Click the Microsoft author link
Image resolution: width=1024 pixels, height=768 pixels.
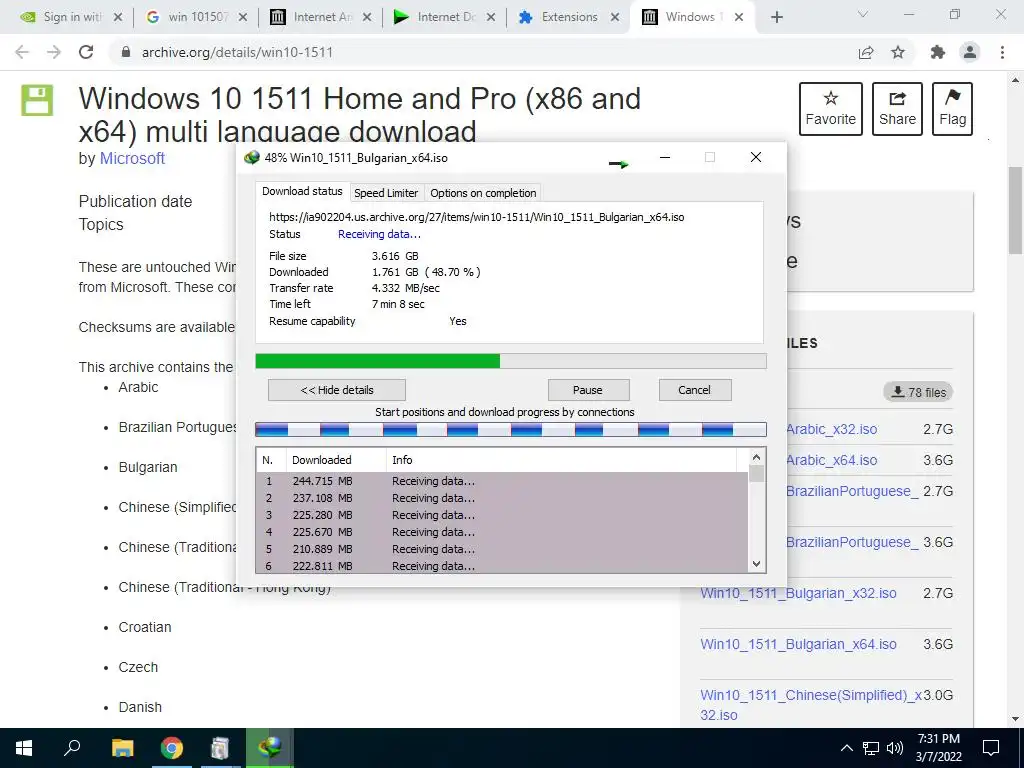point(132,158)
